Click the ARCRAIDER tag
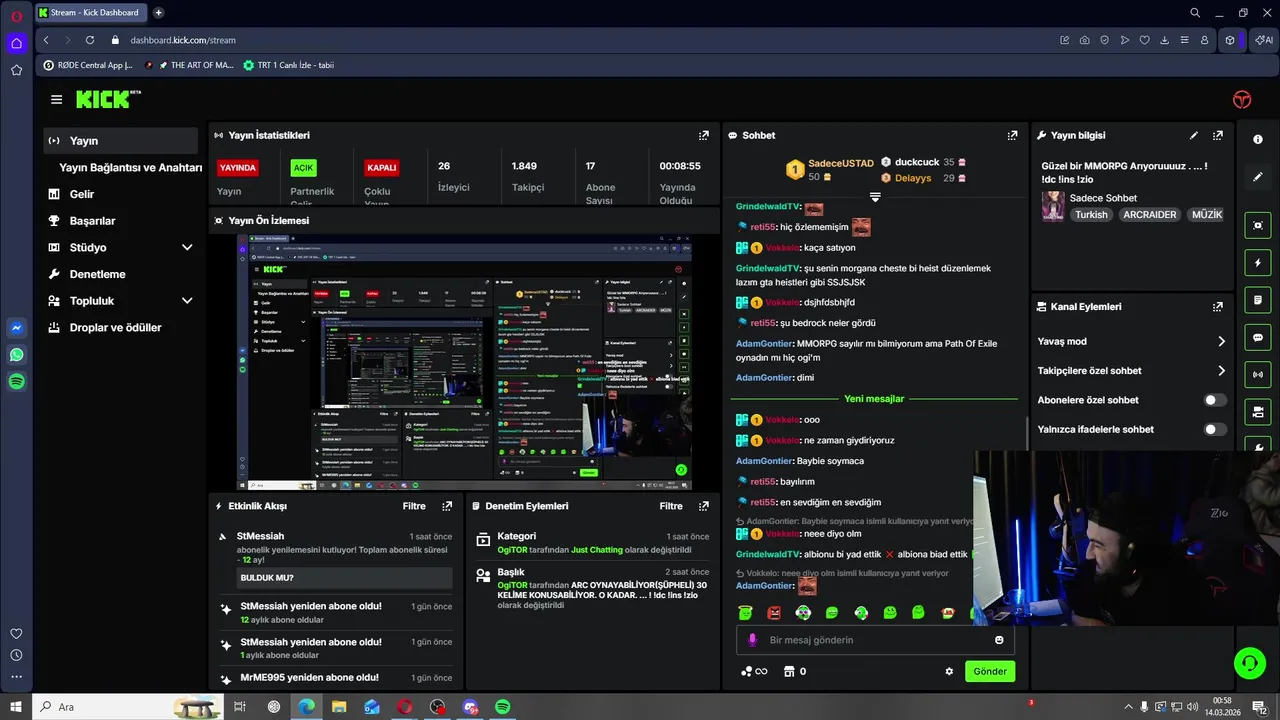The width and height of the screenshot is (1280, 720). [1149, 215]
